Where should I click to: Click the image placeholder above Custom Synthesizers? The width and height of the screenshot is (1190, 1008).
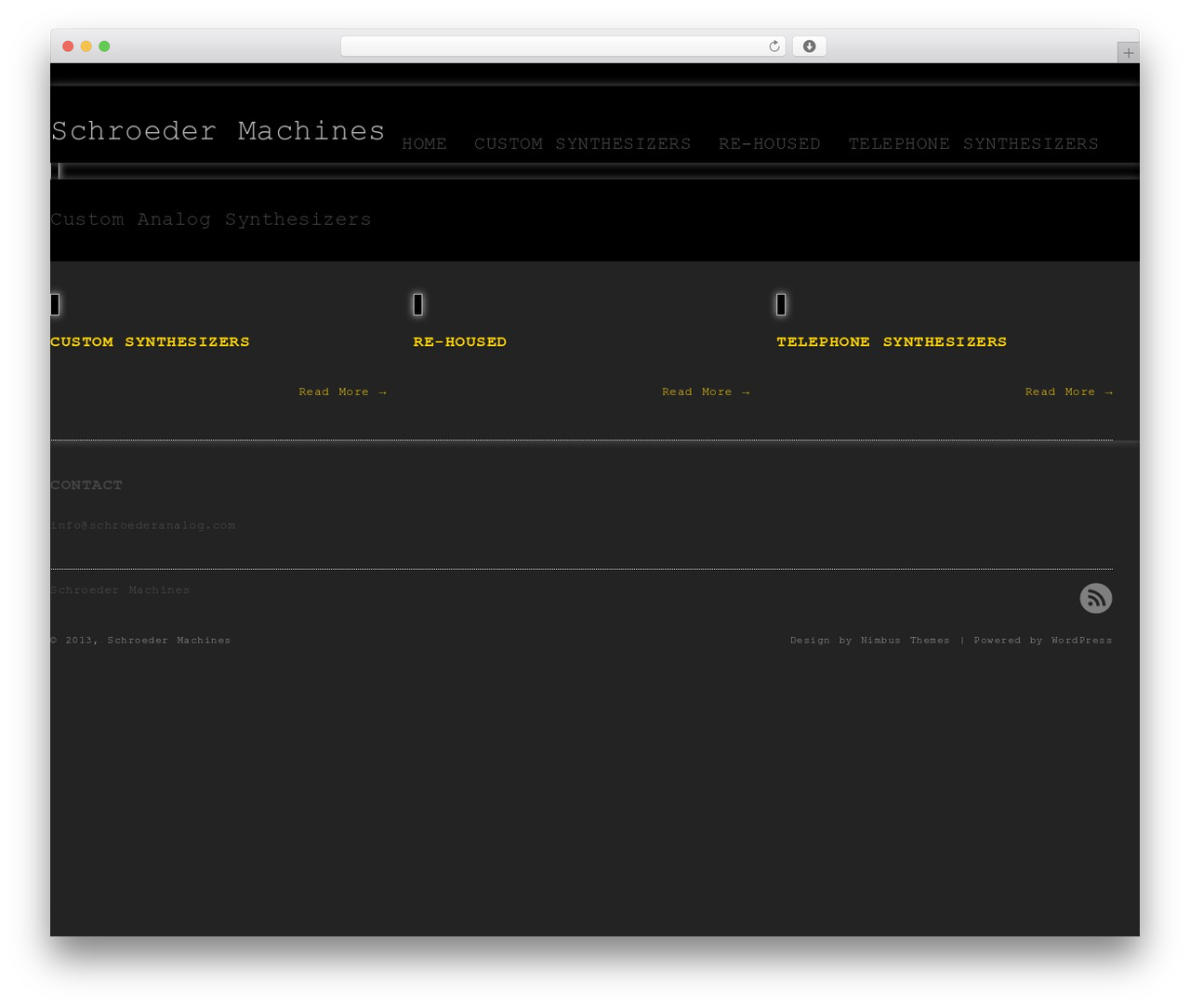click(55, 304)
